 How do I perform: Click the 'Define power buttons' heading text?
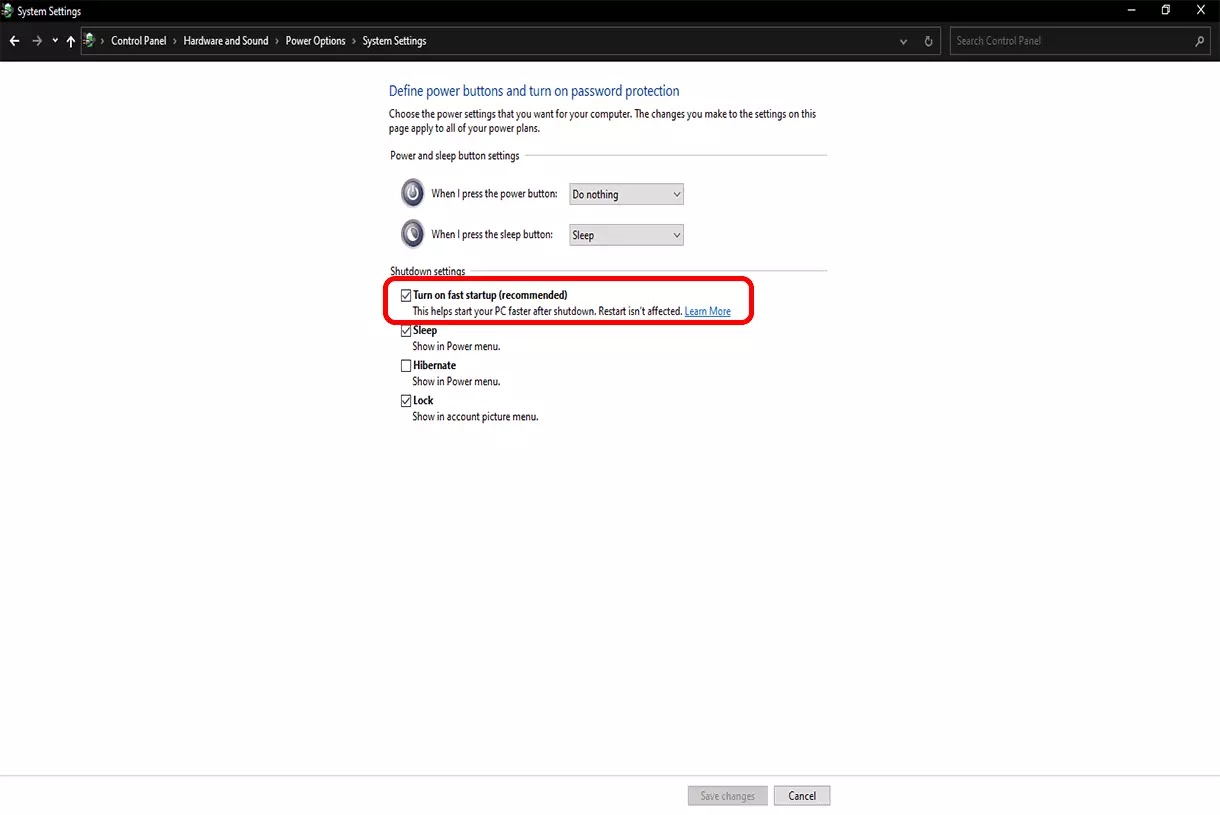pyautogui.click(x=534, y=91)
